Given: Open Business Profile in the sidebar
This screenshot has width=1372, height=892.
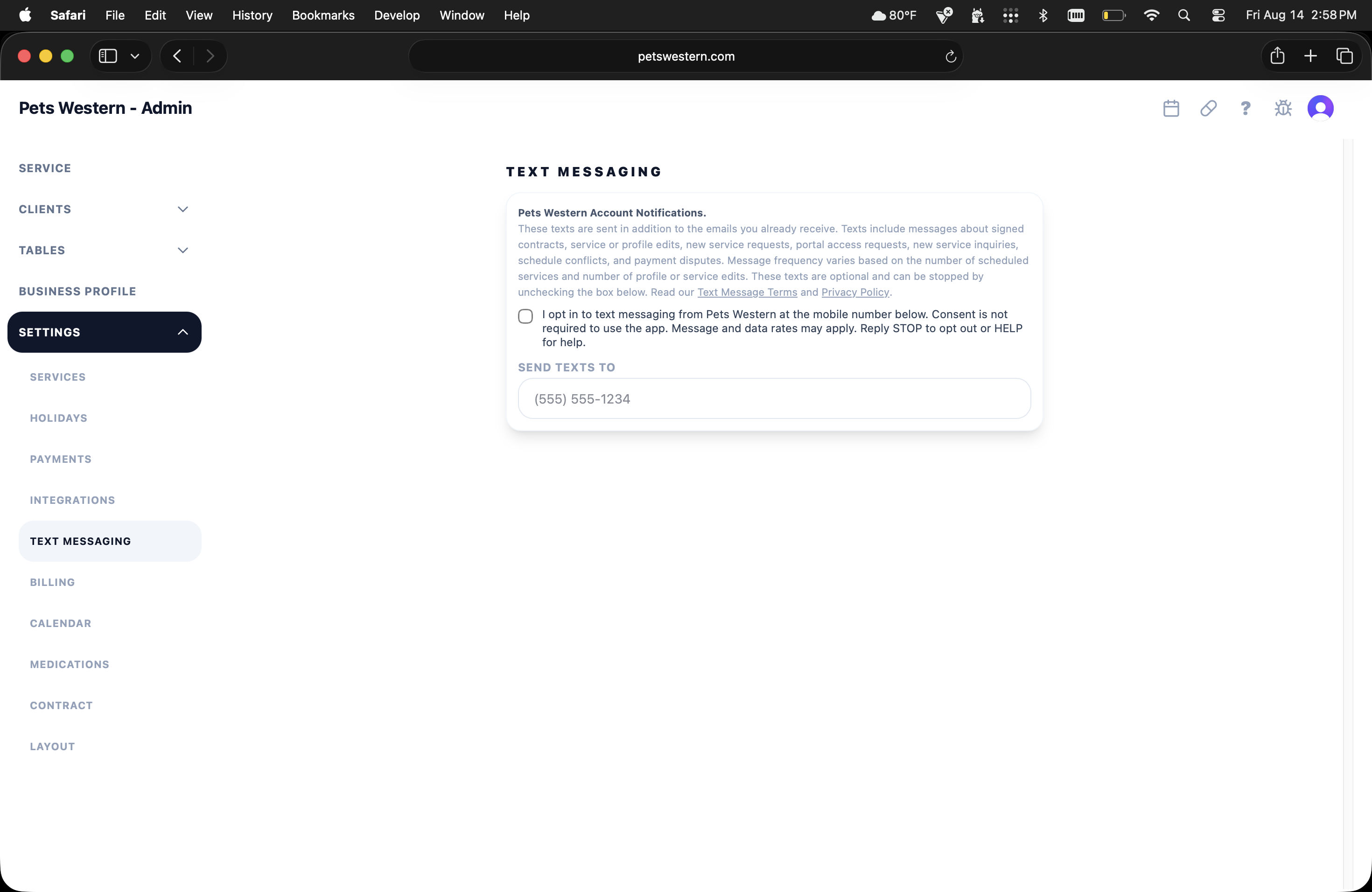Looking at the screenshot, I should click(x=77, y=291).
